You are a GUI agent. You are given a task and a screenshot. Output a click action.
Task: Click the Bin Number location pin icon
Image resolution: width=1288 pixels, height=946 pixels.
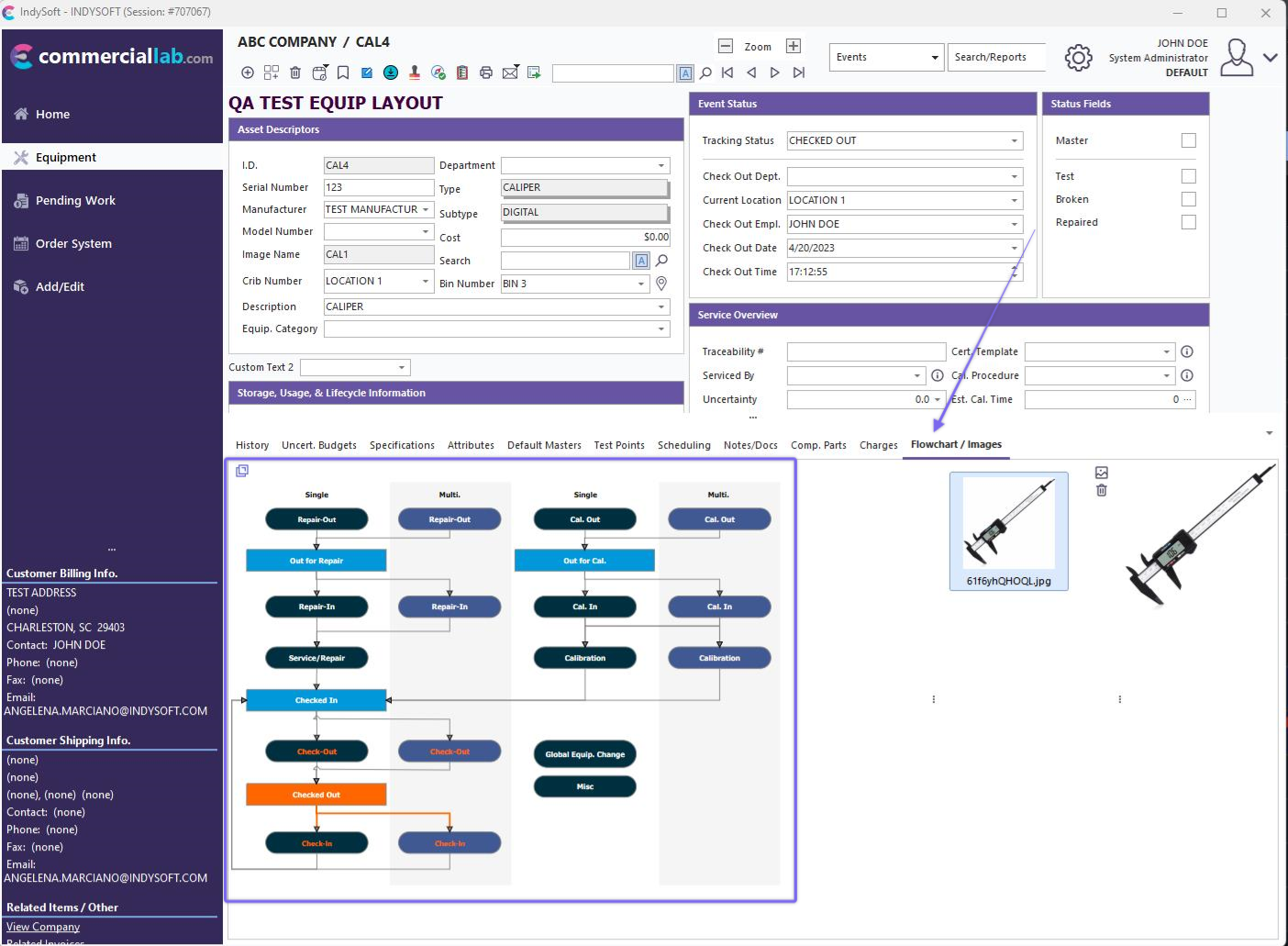click(661, 284)
